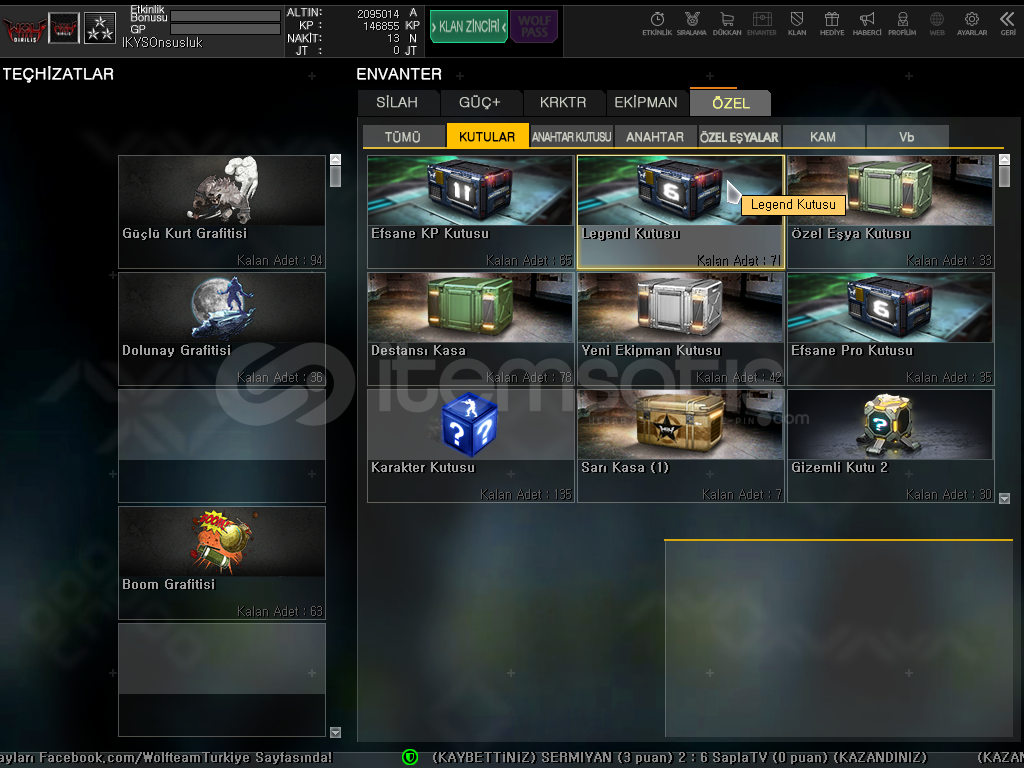Image resolution: width=1024 pixels, height=768 pixels.
Task: Select the Legend Kutusu item
Action: [680, 212]
